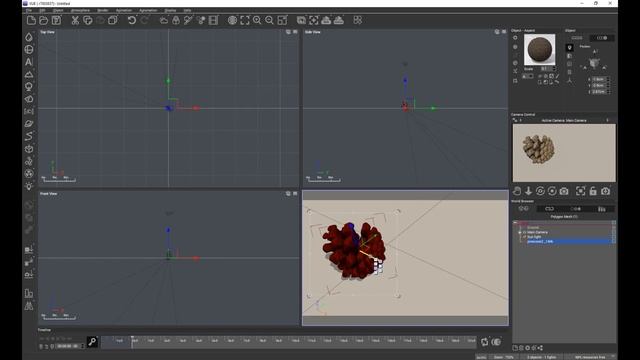Open Top View options menu icon

[x=295, y=32]
